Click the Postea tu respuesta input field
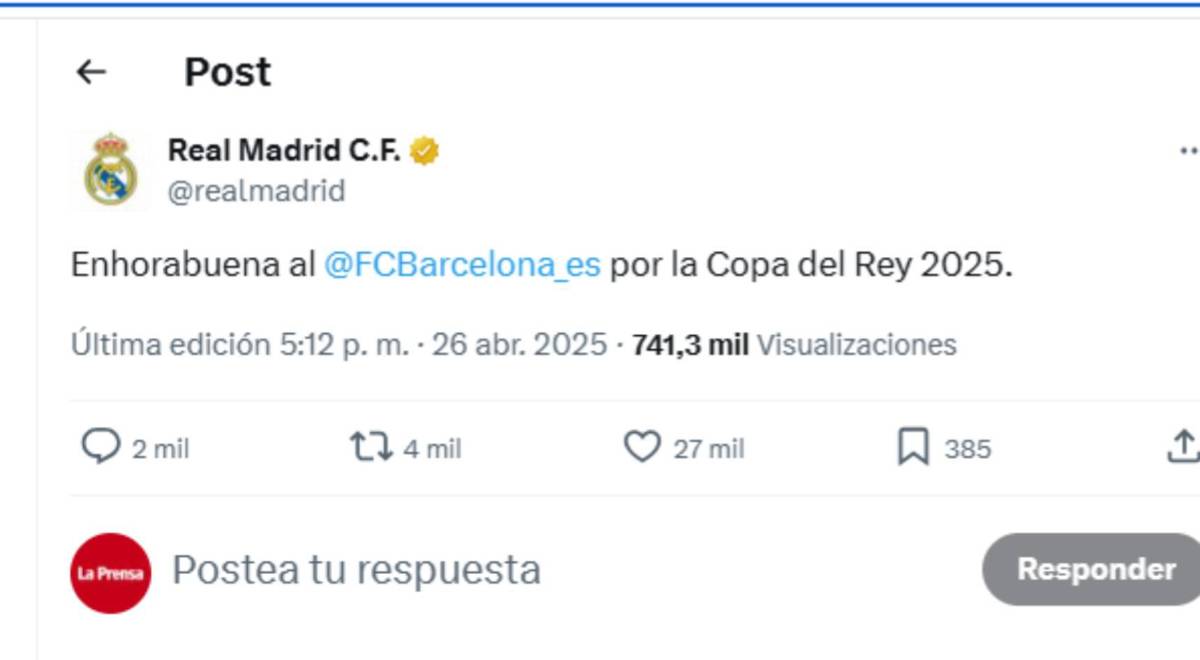 click(356, 569)
